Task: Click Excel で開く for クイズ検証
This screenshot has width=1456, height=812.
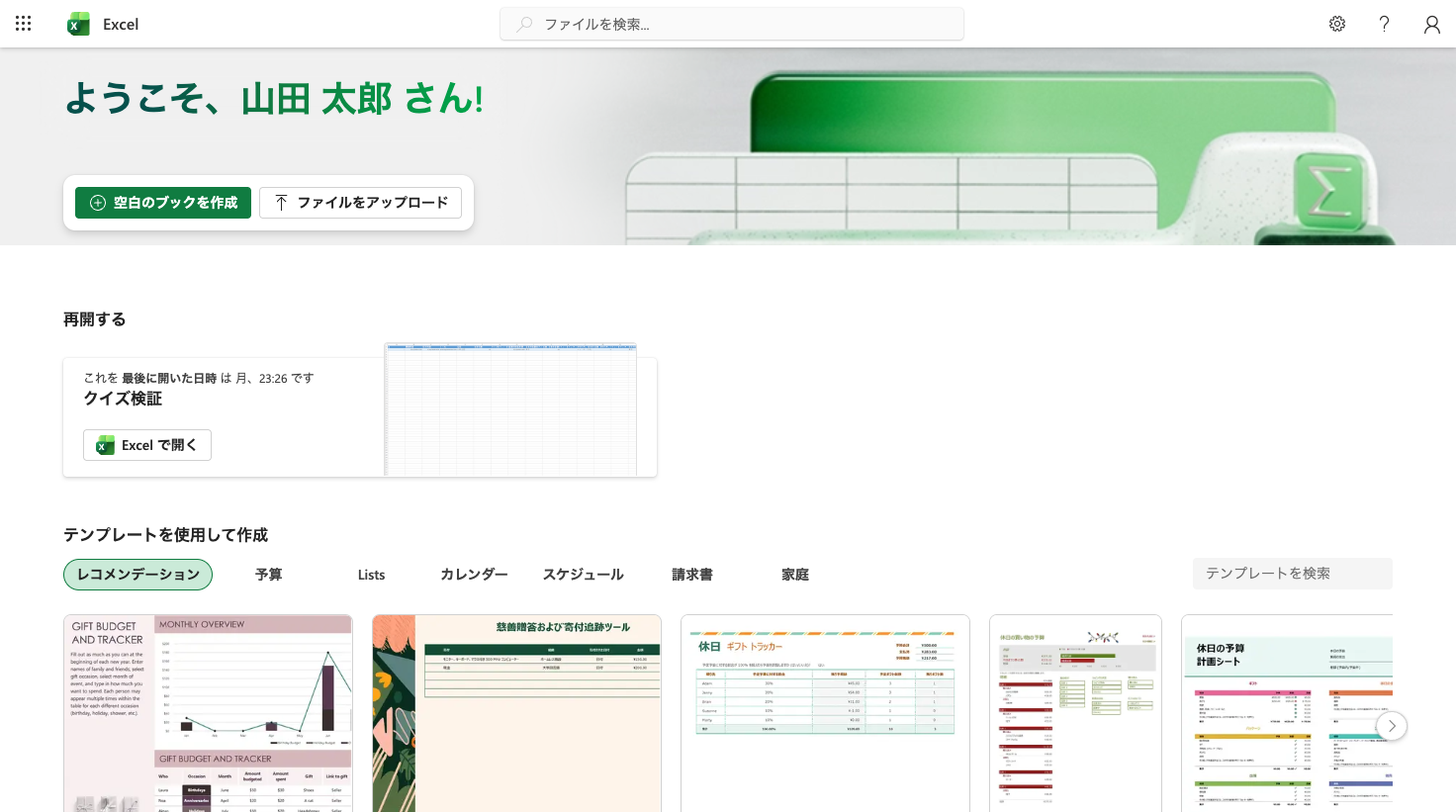Action: 147,445
